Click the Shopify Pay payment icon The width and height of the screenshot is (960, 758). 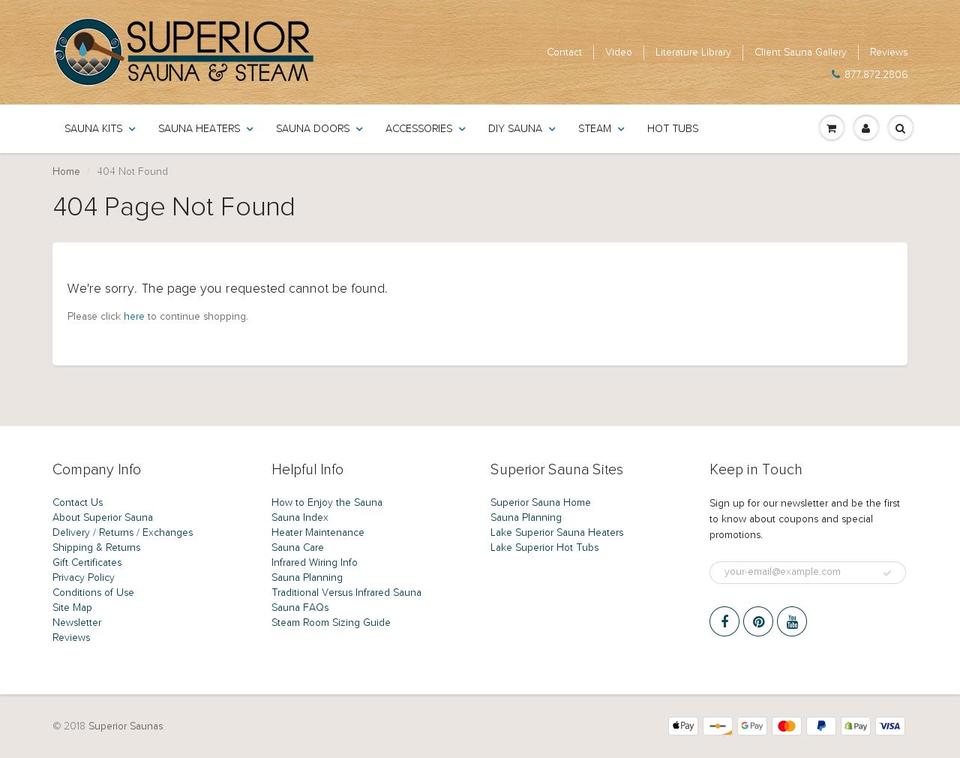point(855,726)
